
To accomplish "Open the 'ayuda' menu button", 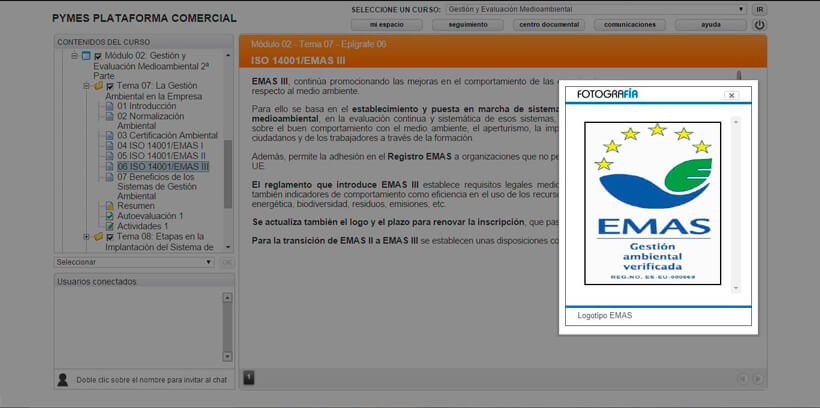I will tap(711, 25).
